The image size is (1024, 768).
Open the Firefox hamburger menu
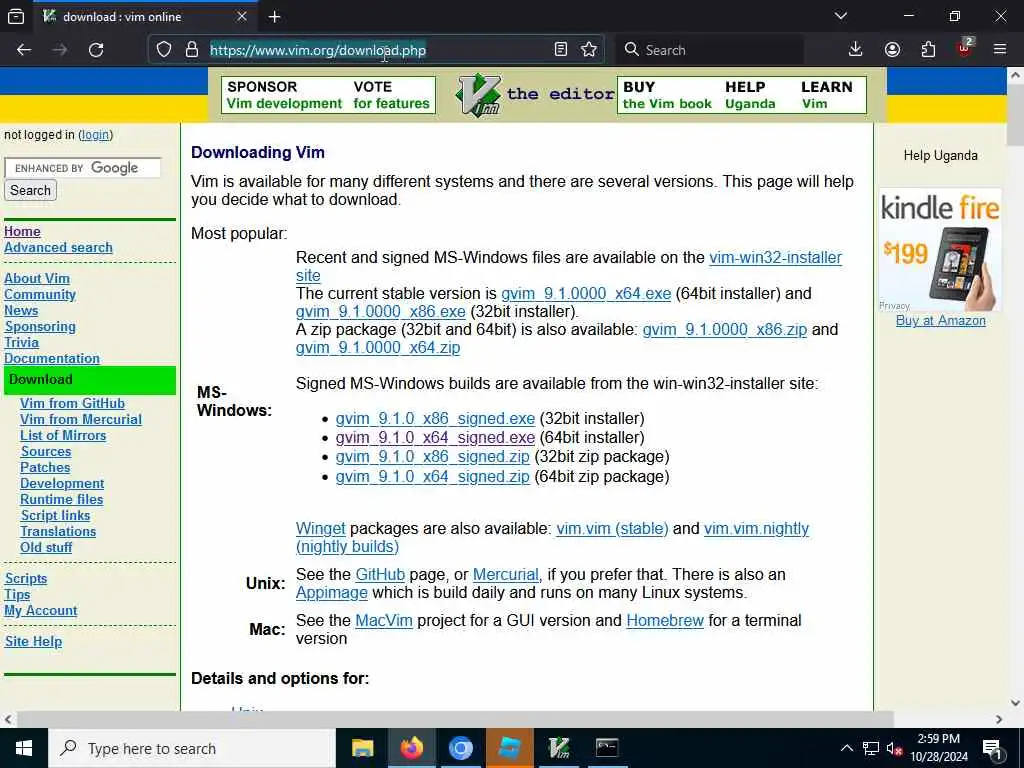point(1000,50)
